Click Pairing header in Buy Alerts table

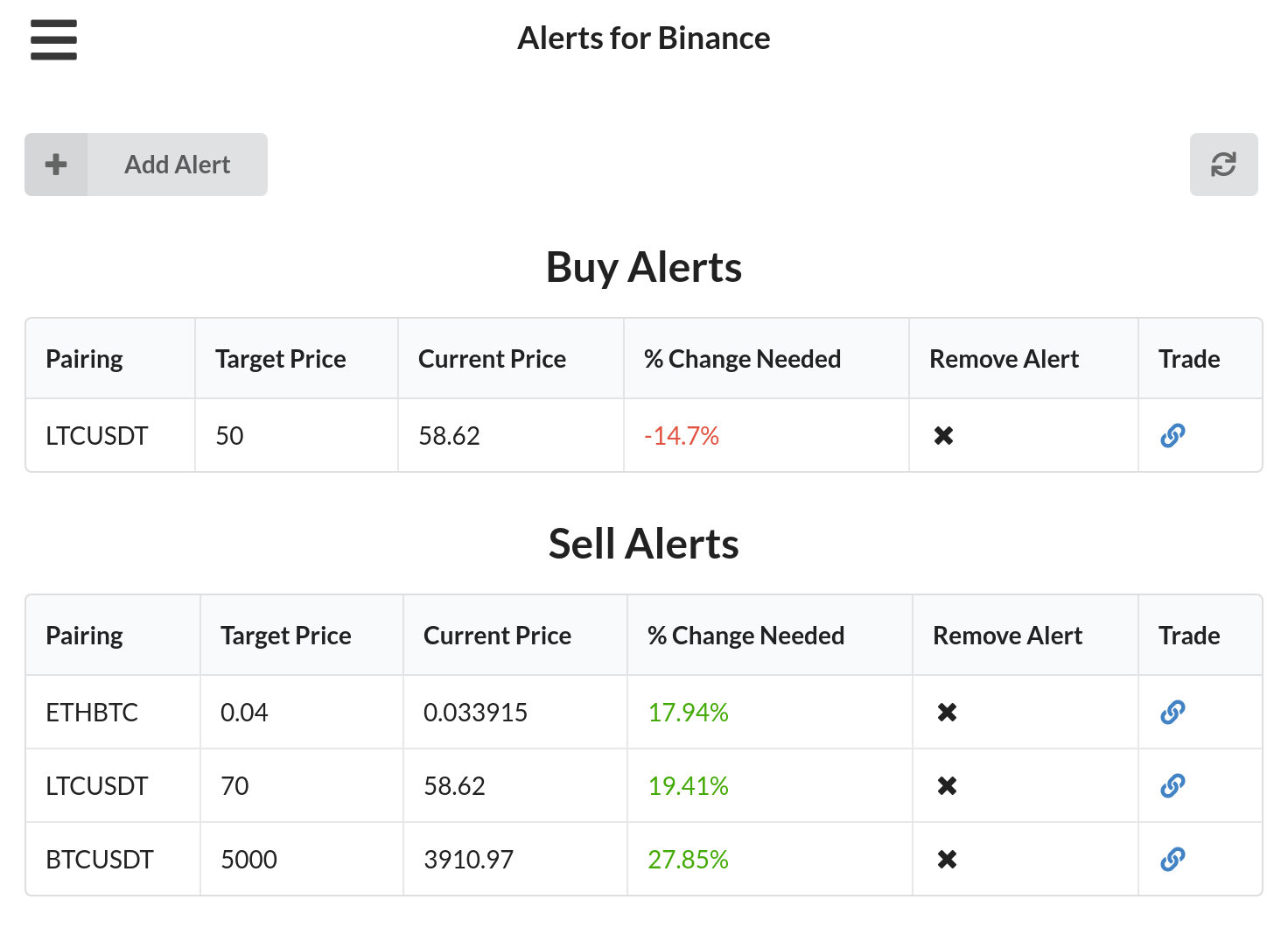[84, 359]
